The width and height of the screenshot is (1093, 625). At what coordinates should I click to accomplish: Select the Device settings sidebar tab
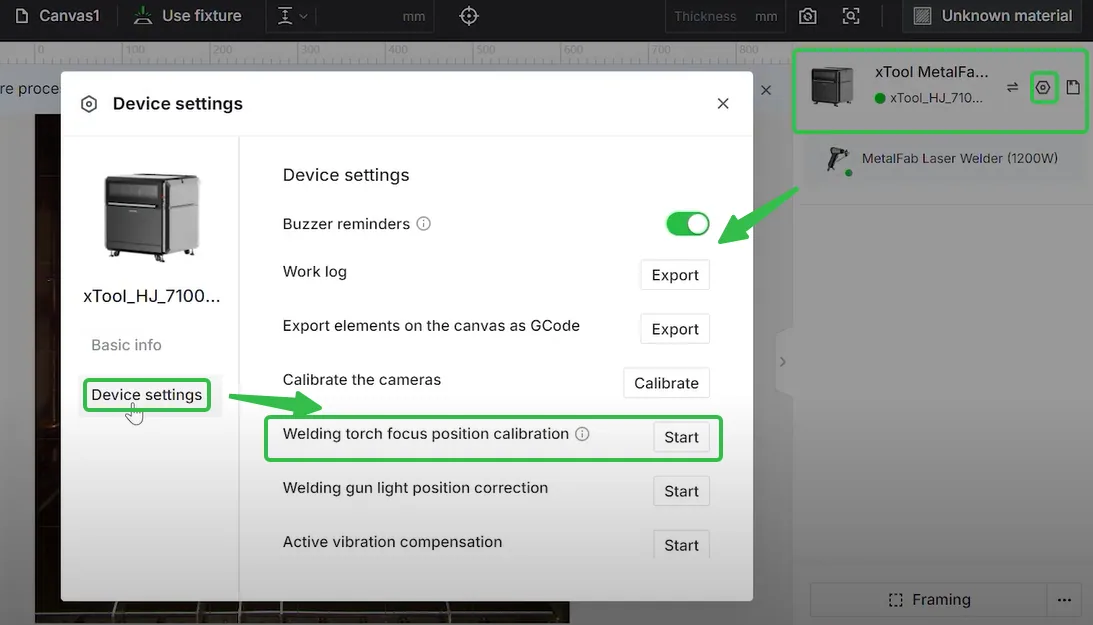[146, 394]
